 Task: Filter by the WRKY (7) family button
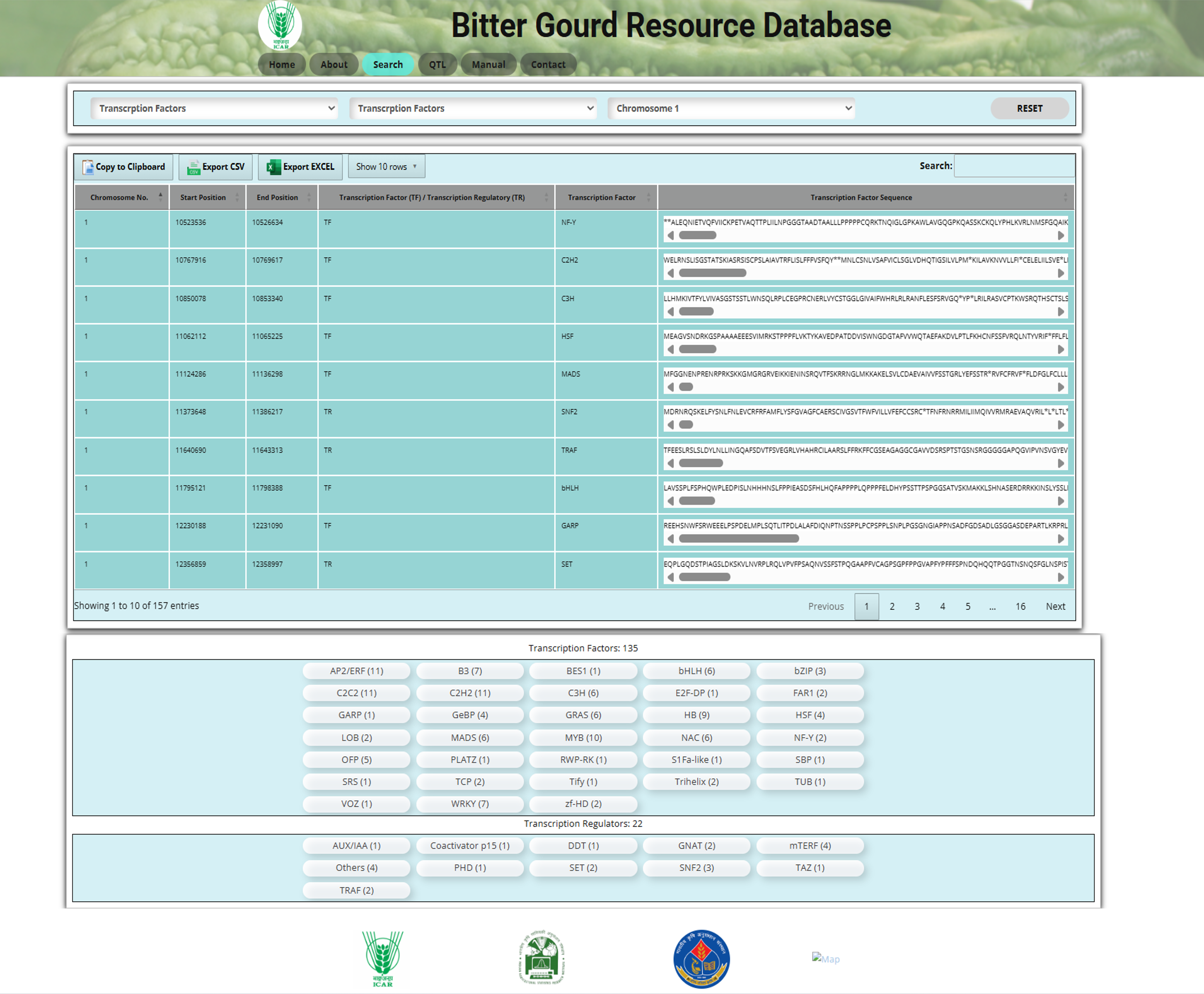(470, 804)
